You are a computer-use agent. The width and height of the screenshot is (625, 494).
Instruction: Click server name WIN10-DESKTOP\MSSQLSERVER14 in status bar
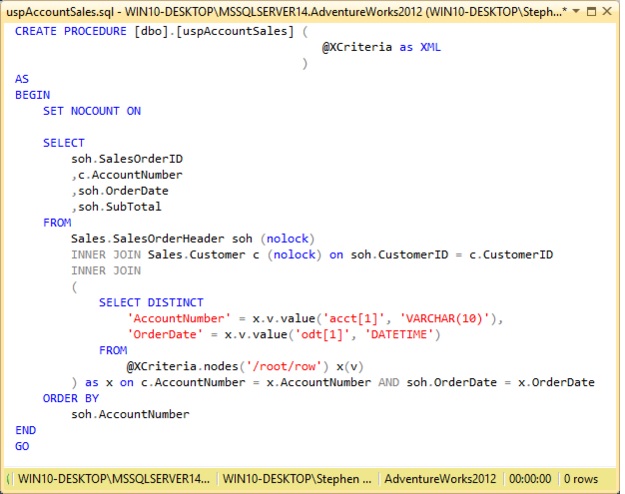(114, 478)
